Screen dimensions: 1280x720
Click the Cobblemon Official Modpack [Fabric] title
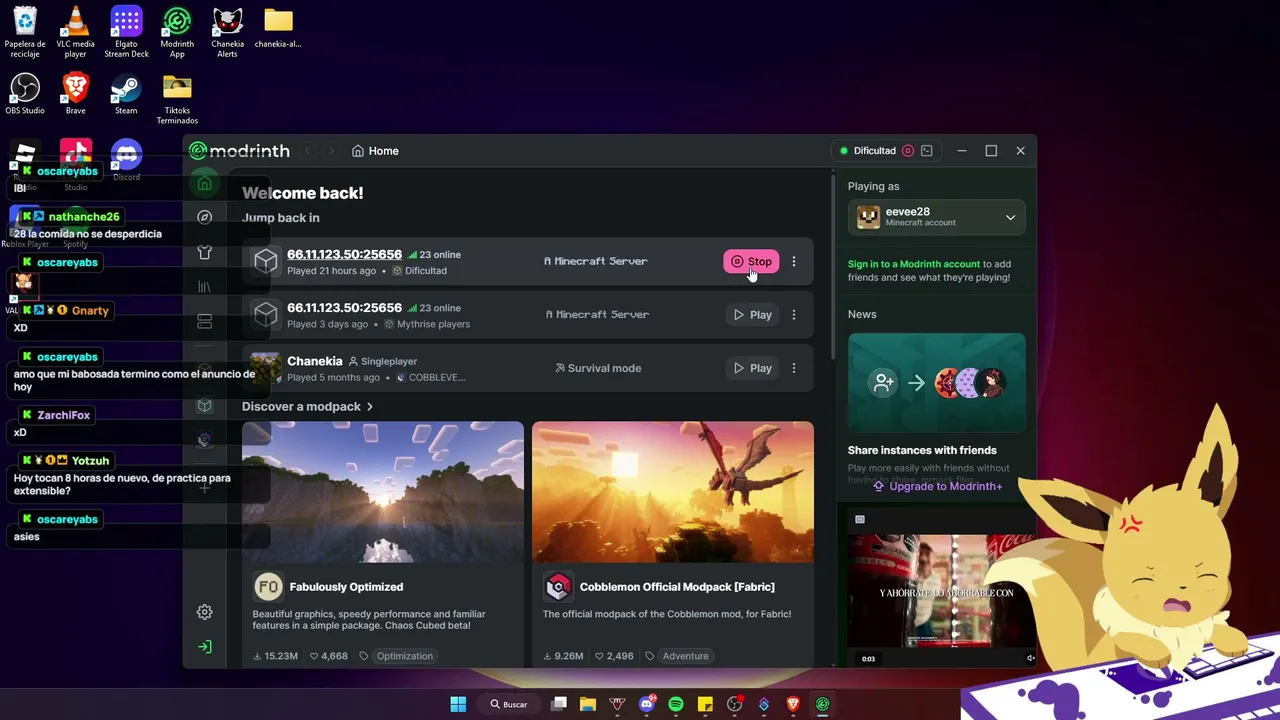(677, 587)
